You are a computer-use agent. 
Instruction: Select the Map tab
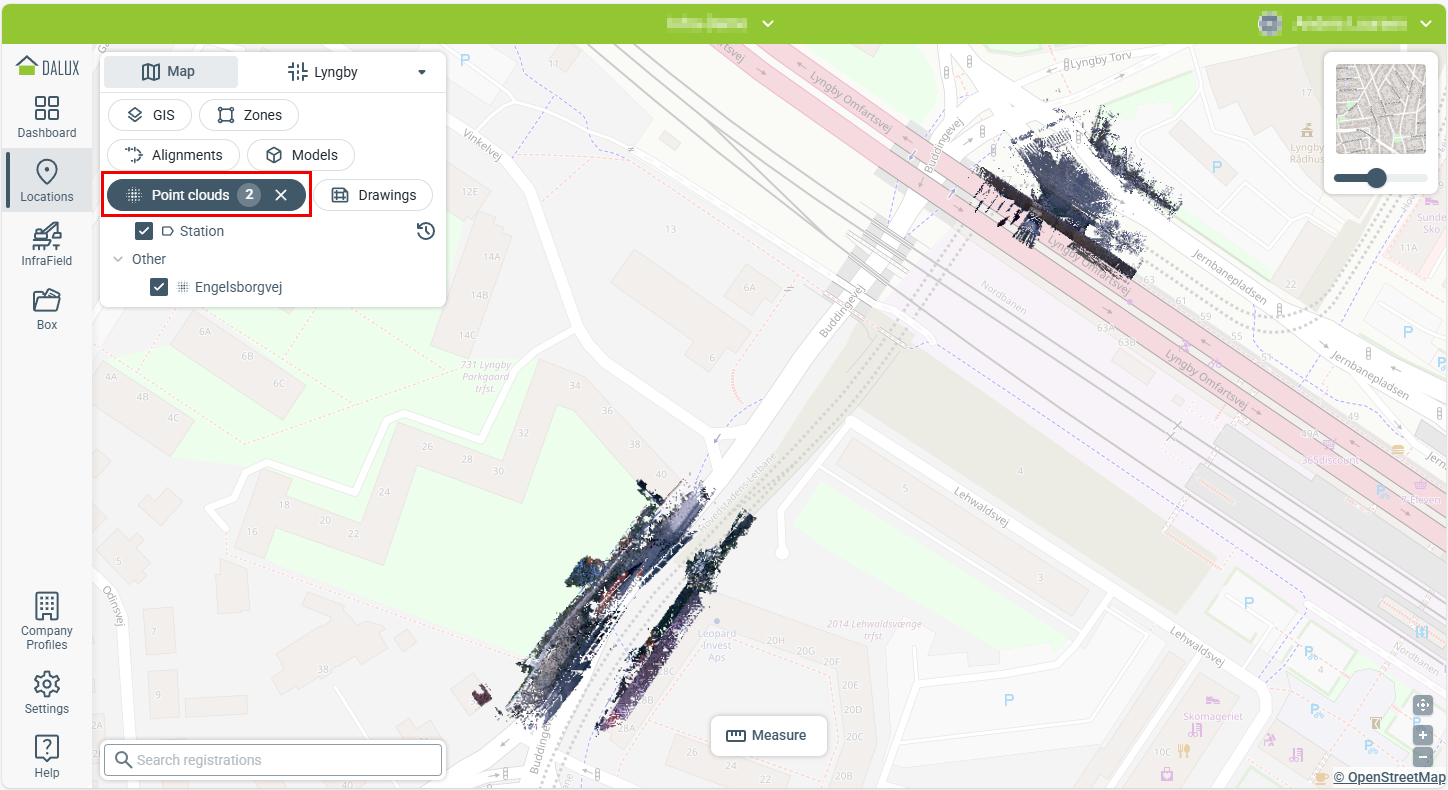(x=171, y=72)
